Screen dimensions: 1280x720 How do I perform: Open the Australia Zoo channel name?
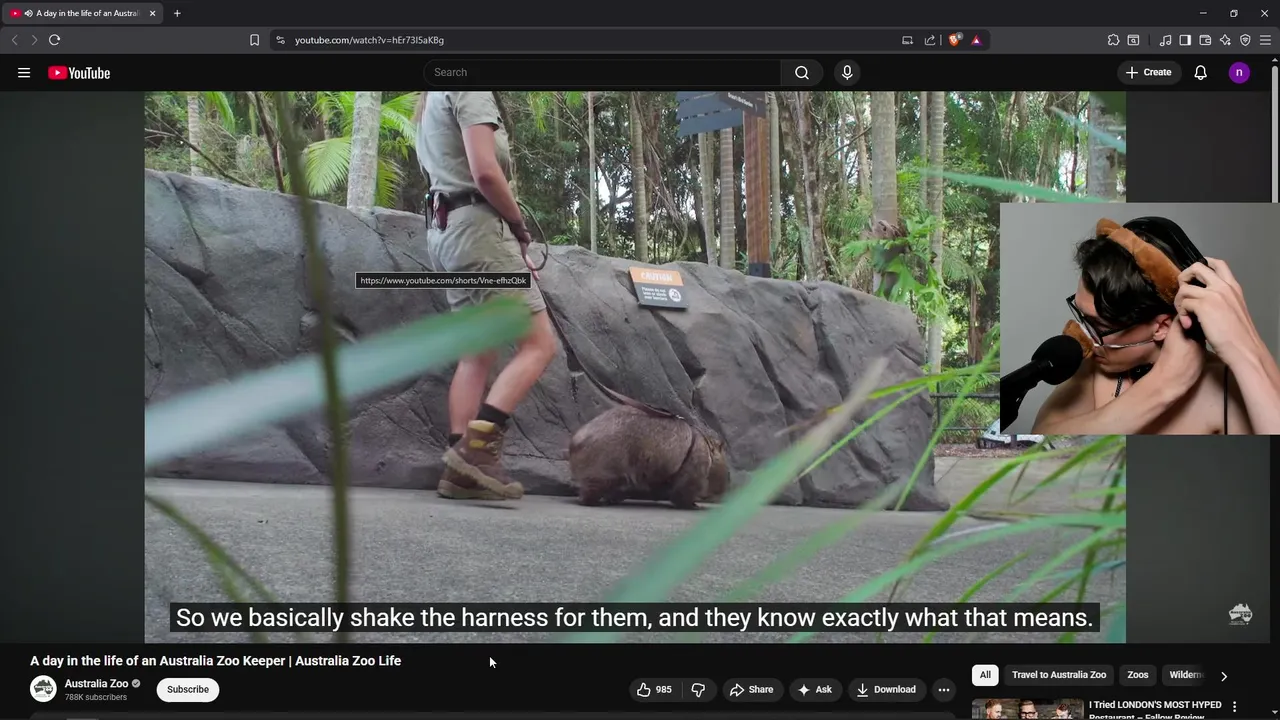[x=96, y=684]
